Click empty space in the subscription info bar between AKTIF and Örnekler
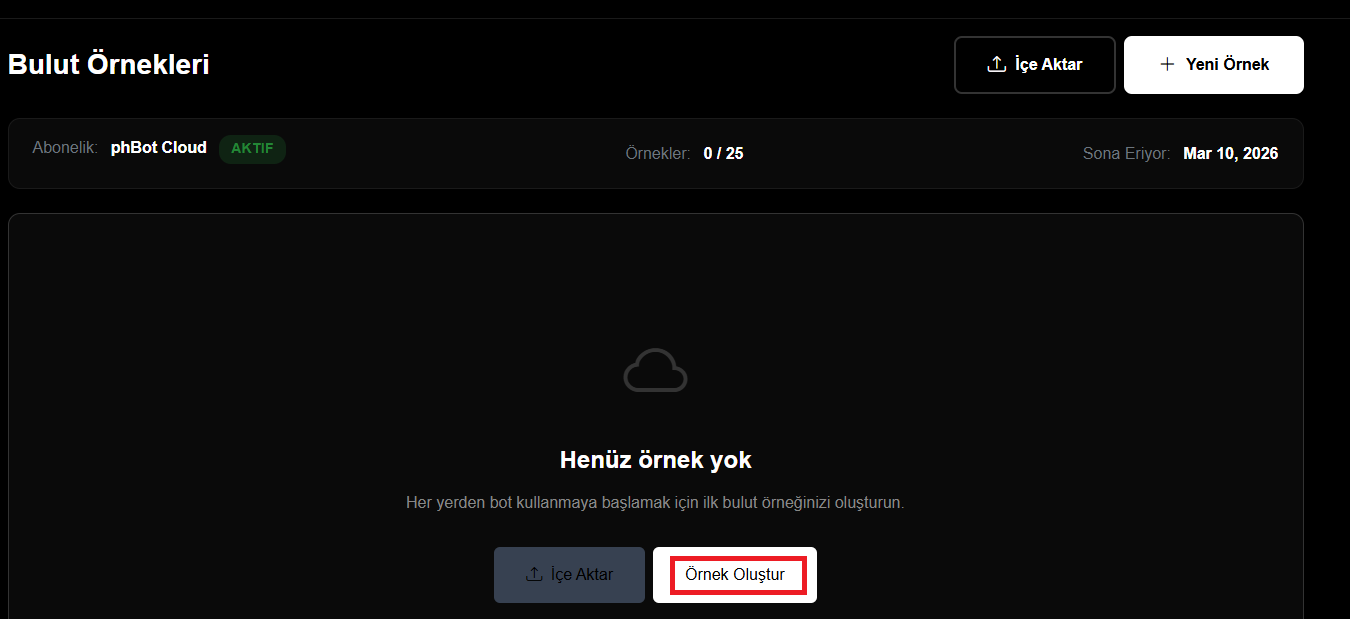The width and height of the screenshot is (1350, 619). coord(450,154)
